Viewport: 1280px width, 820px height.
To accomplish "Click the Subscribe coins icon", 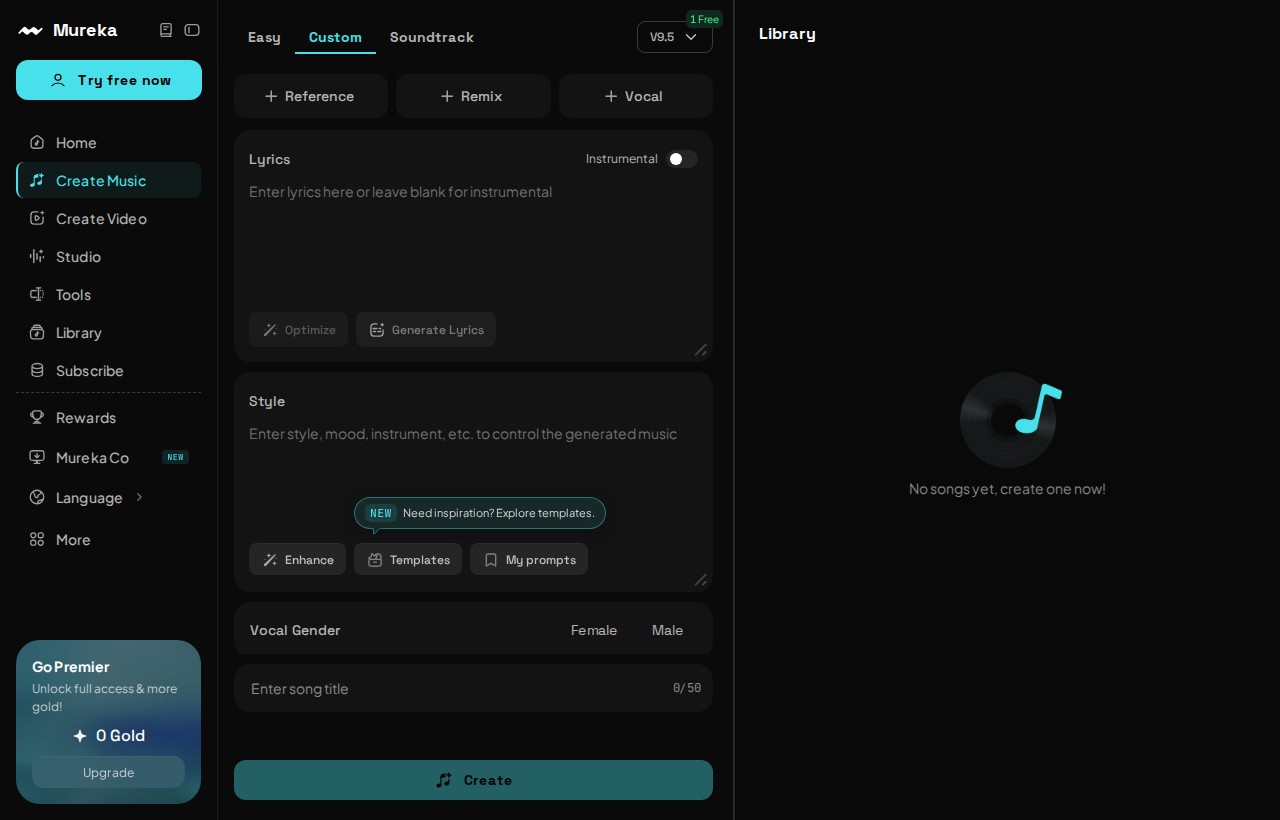I will (37, 370).
